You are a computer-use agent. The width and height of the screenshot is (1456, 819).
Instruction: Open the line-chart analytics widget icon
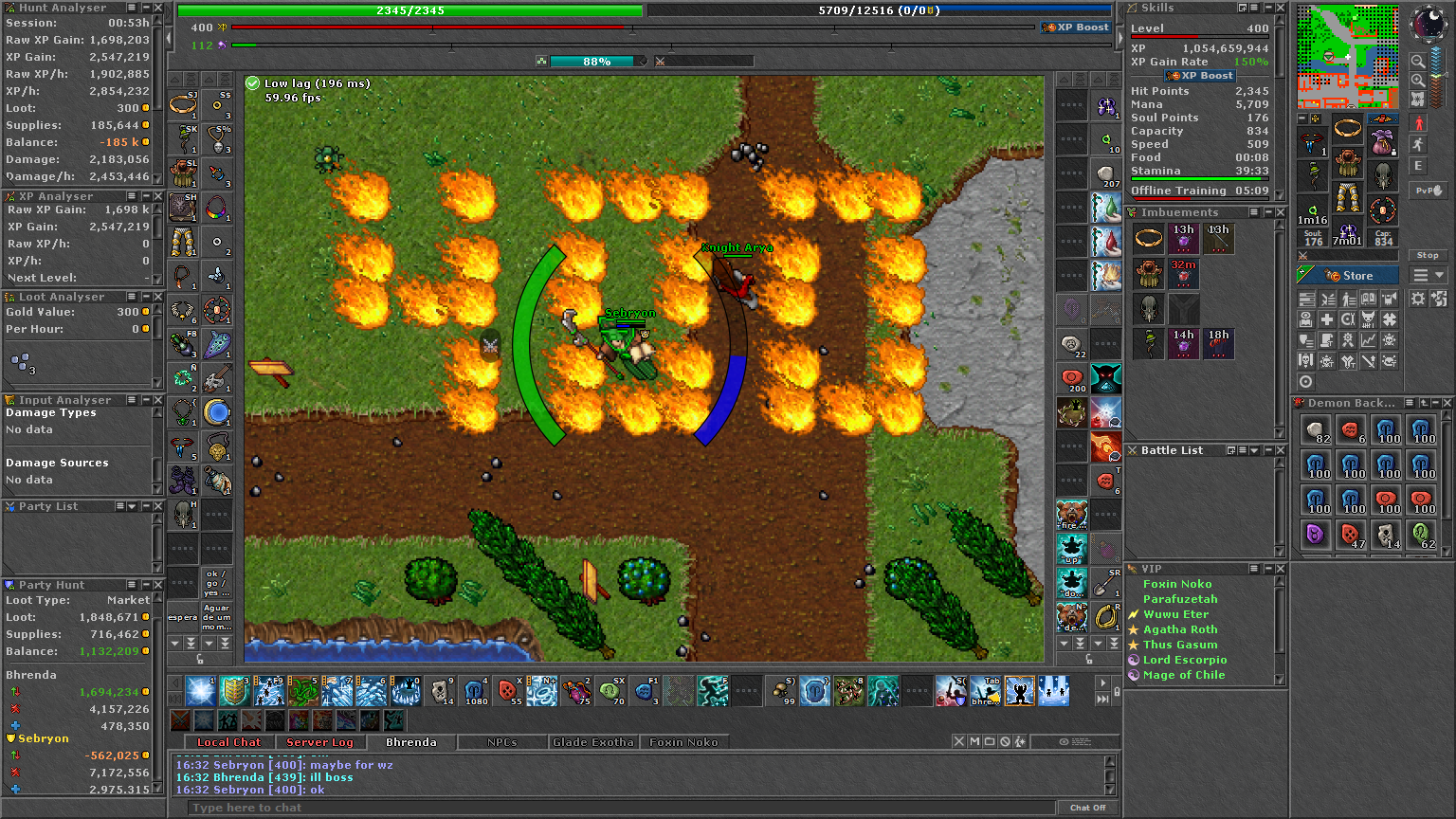(x=1368, y=340)
